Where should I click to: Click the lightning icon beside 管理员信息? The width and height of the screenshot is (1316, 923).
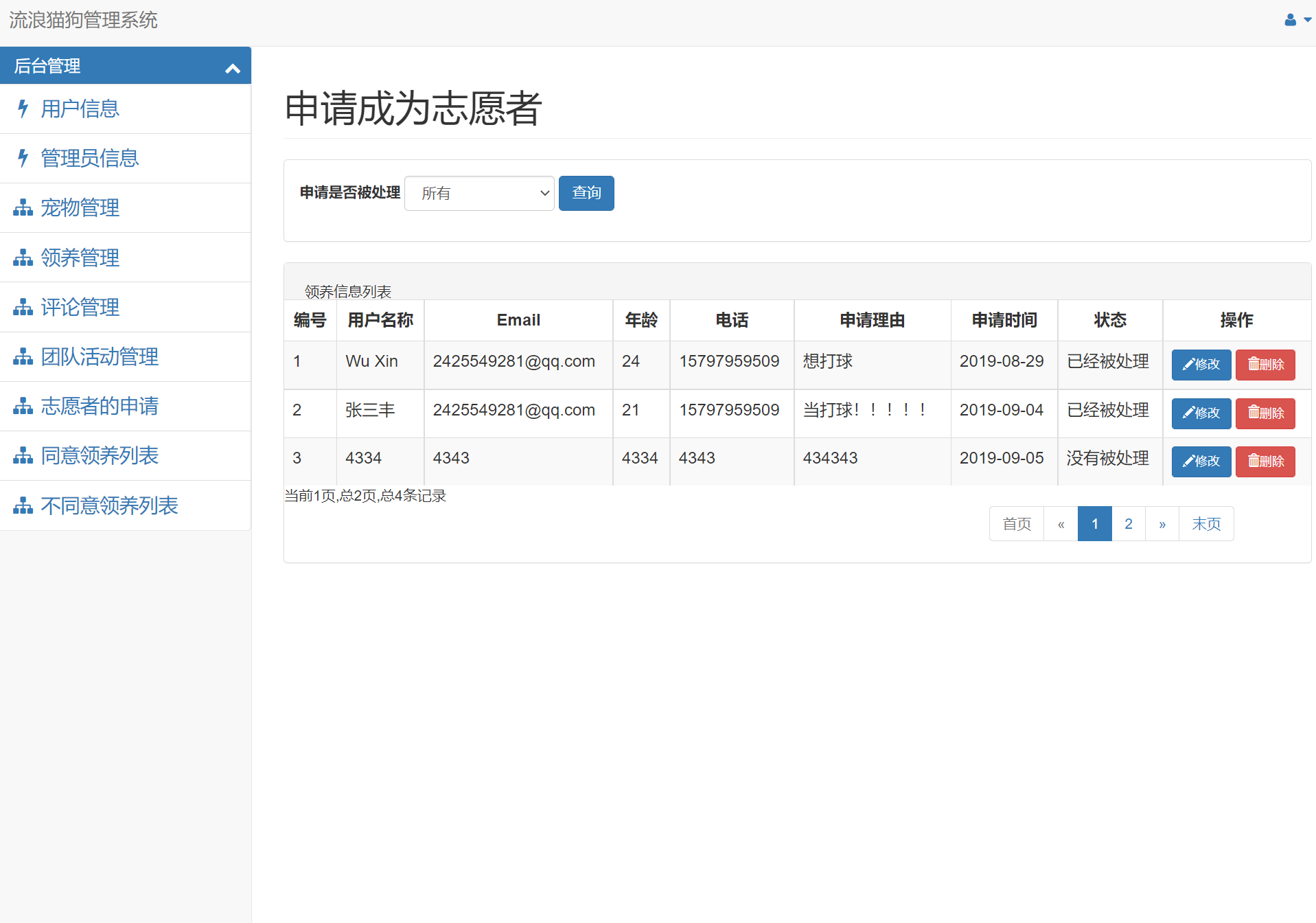(23, 158)
